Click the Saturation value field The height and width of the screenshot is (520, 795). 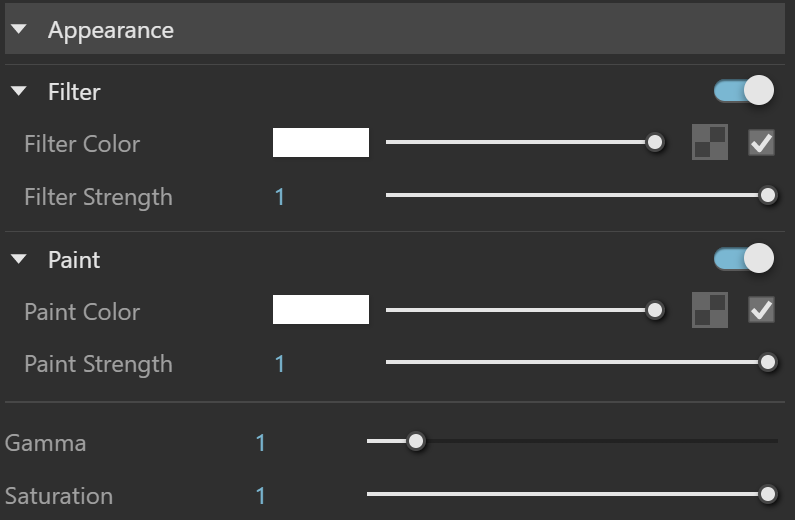click(x=261, y=496)
